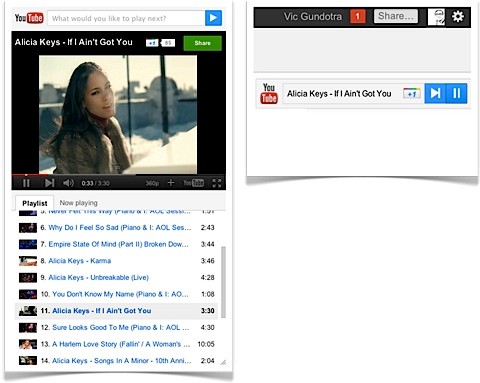The width and height of the screenshot is (480, 383).
Task: Open the 360p quality selector
Action: point(152,183)
